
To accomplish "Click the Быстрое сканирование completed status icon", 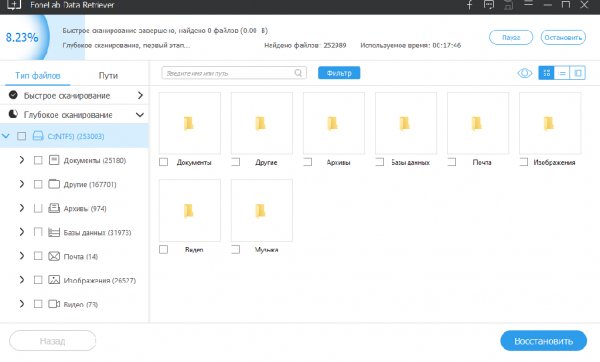I will click(x=13, y=95).
